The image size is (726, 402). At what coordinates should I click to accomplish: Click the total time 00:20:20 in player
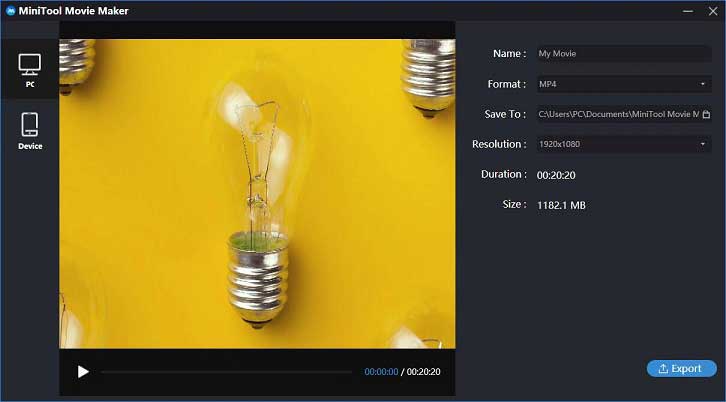[424, 371]
